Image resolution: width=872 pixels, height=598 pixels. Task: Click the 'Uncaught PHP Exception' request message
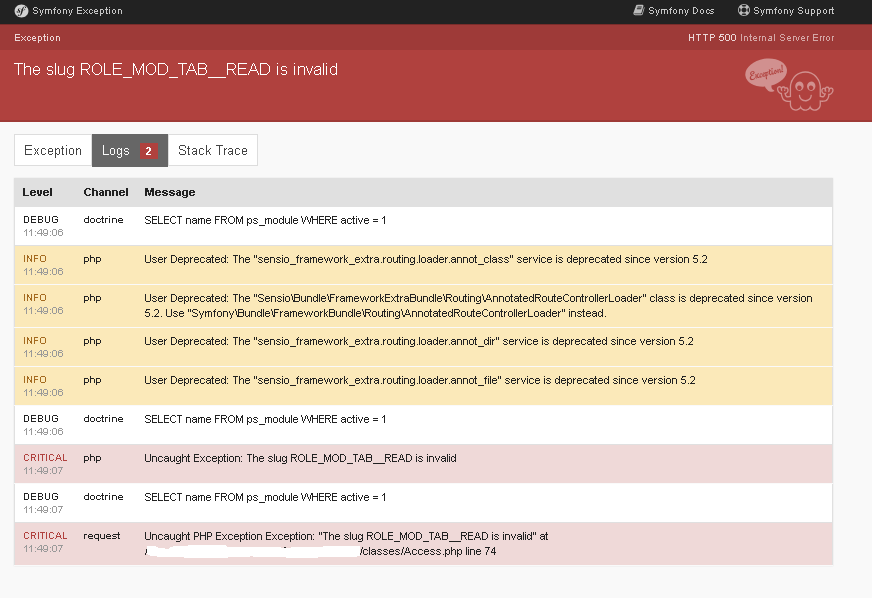point(346,543)
